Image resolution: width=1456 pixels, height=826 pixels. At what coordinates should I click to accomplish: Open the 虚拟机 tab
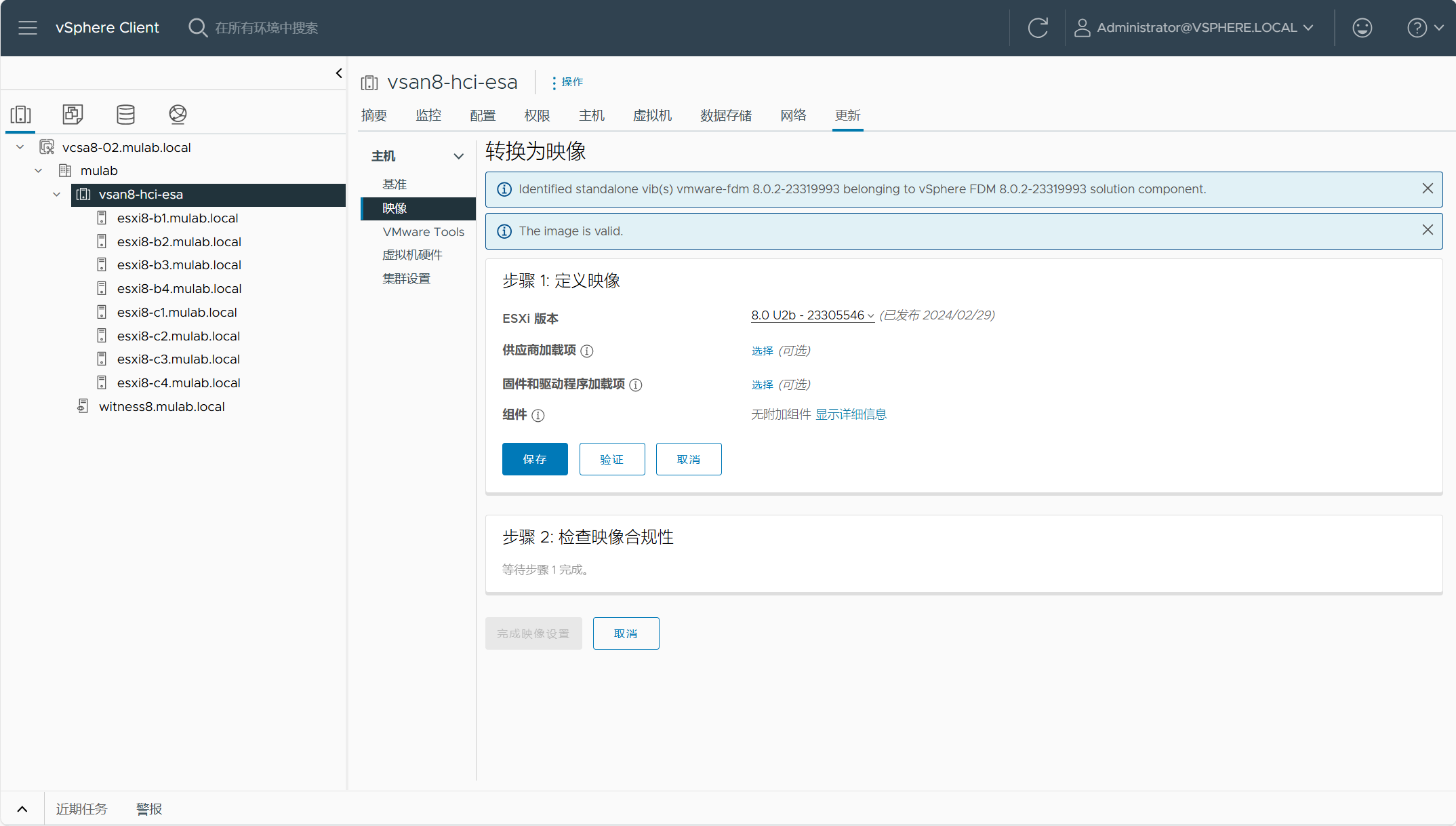tap(652, 115)
